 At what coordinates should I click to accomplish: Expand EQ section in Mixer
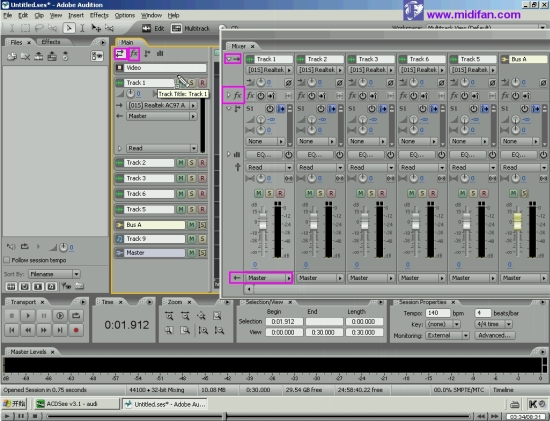pyautogui.click(x=229, y=154)
